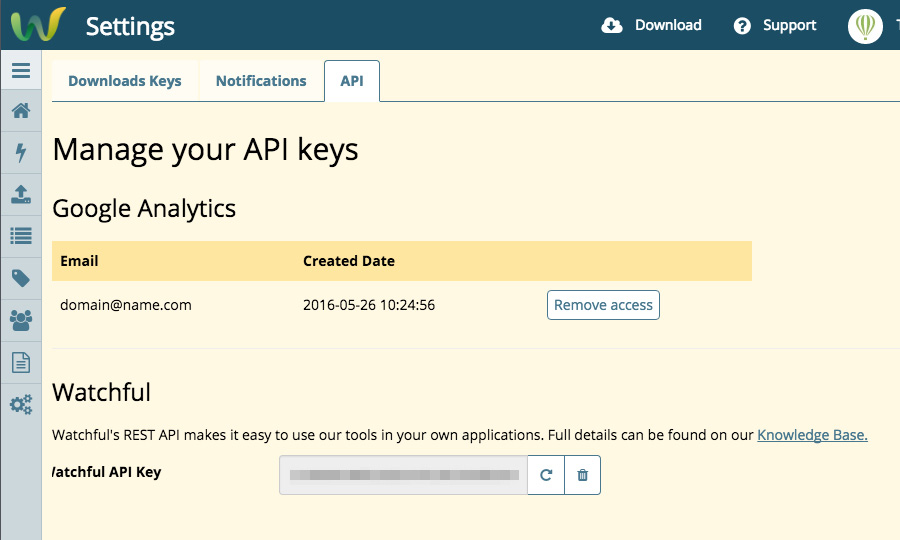Click the Google Analytics heading
The image size is (900, 540).
[x=144, y=209]
